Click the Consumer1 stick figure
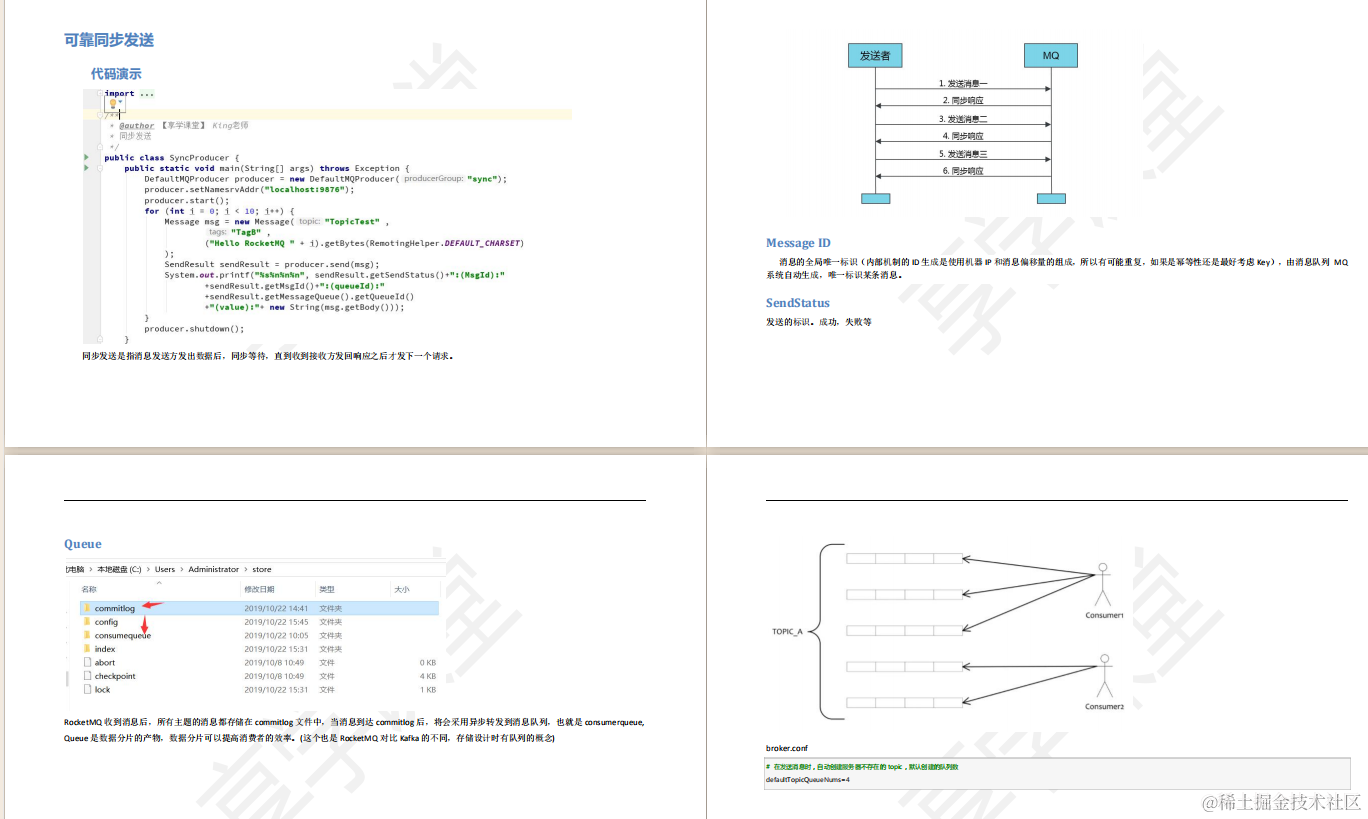Screen dimensions: 1368x819 pos(1103,585)
